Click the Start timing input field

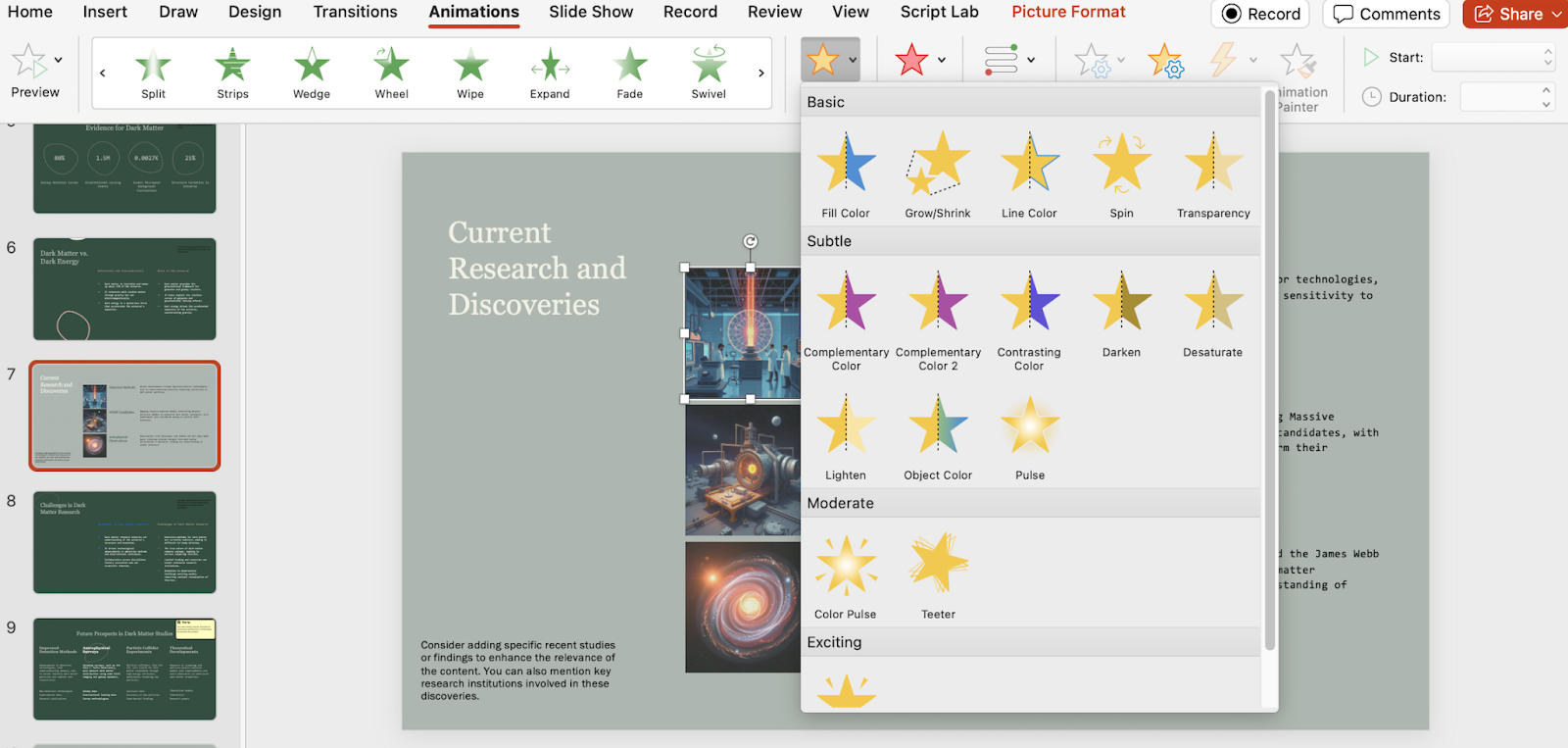(1485, 58)
